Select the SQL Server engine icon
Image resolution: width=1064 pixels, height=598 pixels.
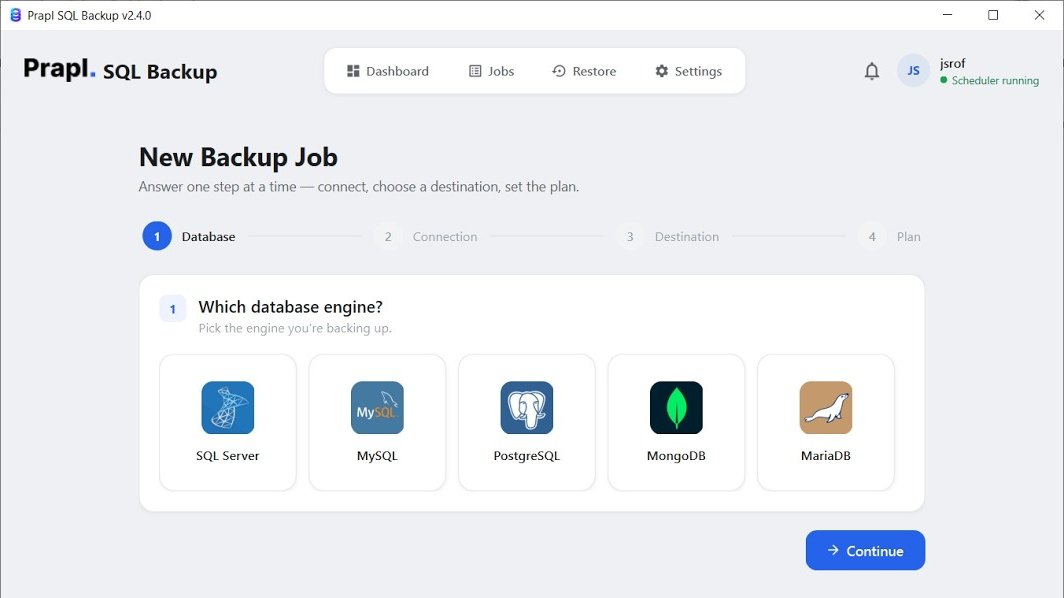coord(228,407)
